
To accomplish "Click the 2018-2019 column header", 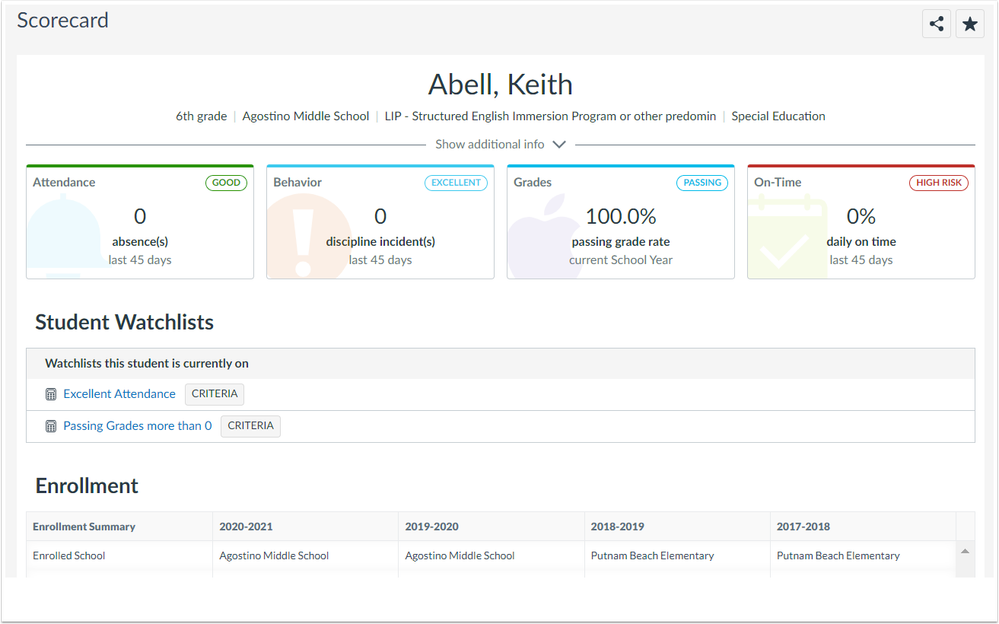I will click(617, 527).
